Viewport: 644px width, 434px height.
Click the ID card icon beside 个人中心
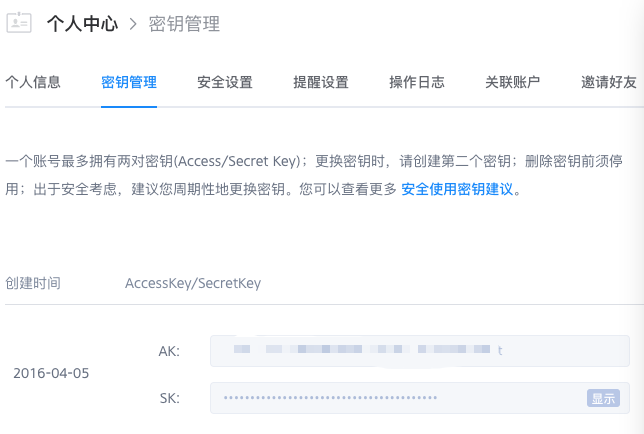20,23
